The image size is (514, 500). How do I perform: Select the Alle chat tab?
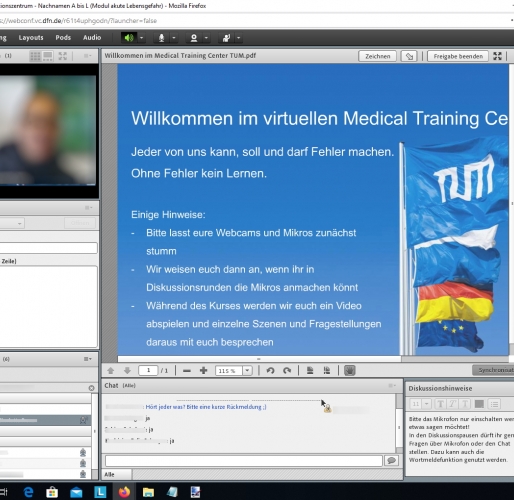(116, 474)
